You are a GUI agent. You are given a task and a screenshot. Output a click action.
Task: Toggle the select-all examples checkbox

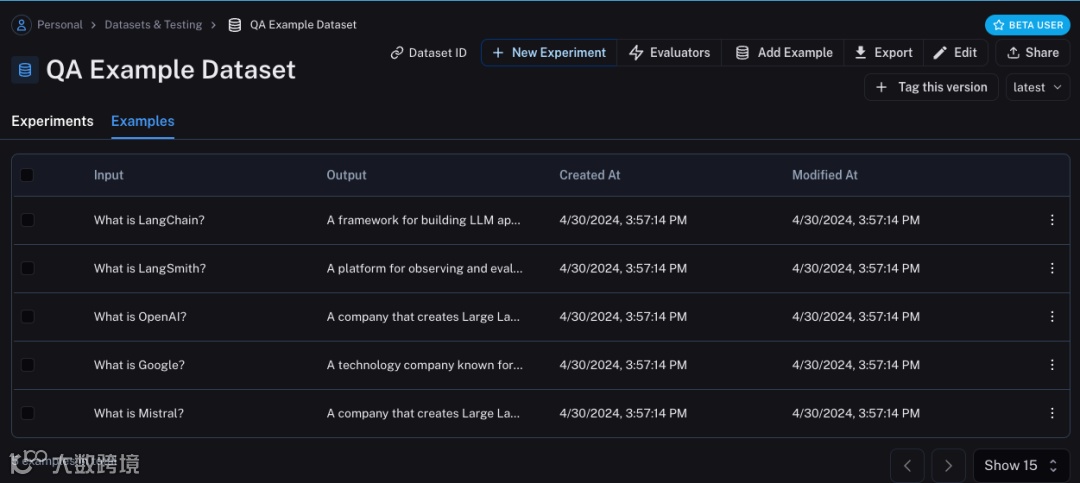27,175
